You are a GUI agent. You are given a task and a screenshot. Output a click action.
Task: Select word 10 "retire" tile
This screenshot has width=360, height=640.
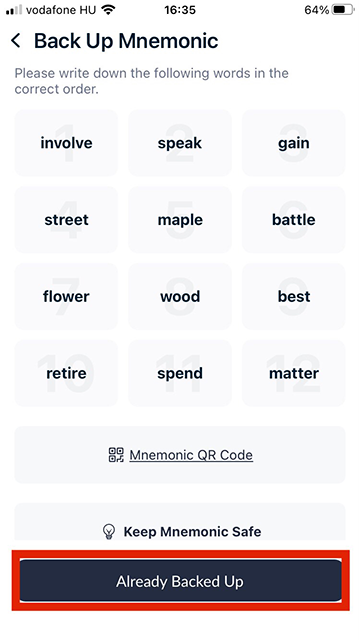[x=66, y=373]
